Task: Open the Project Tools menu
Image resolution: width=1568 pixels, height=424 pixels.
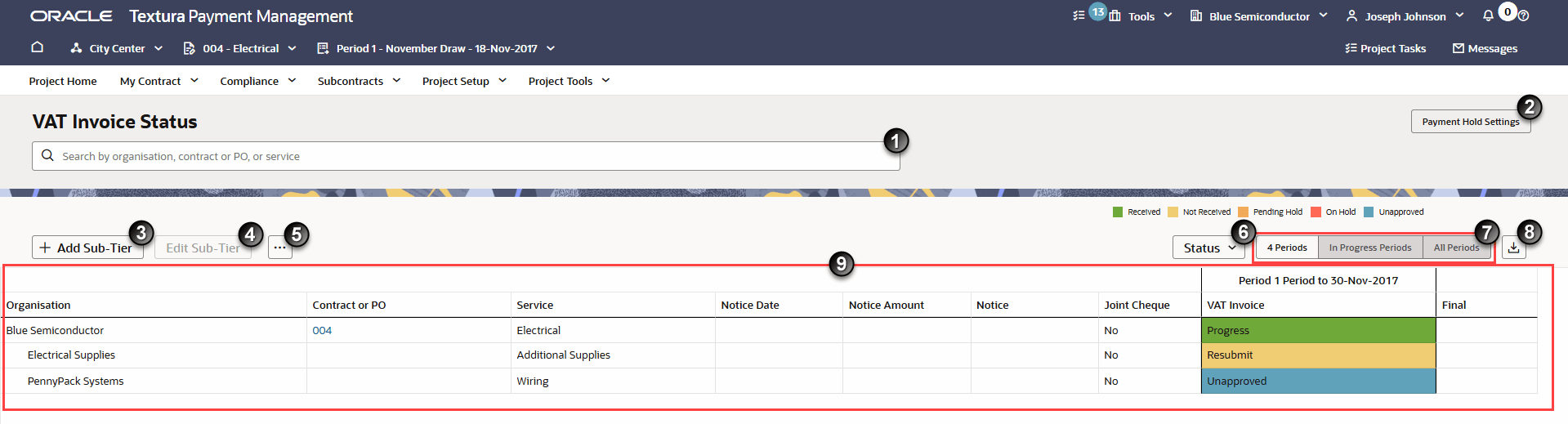Action: 569,81
